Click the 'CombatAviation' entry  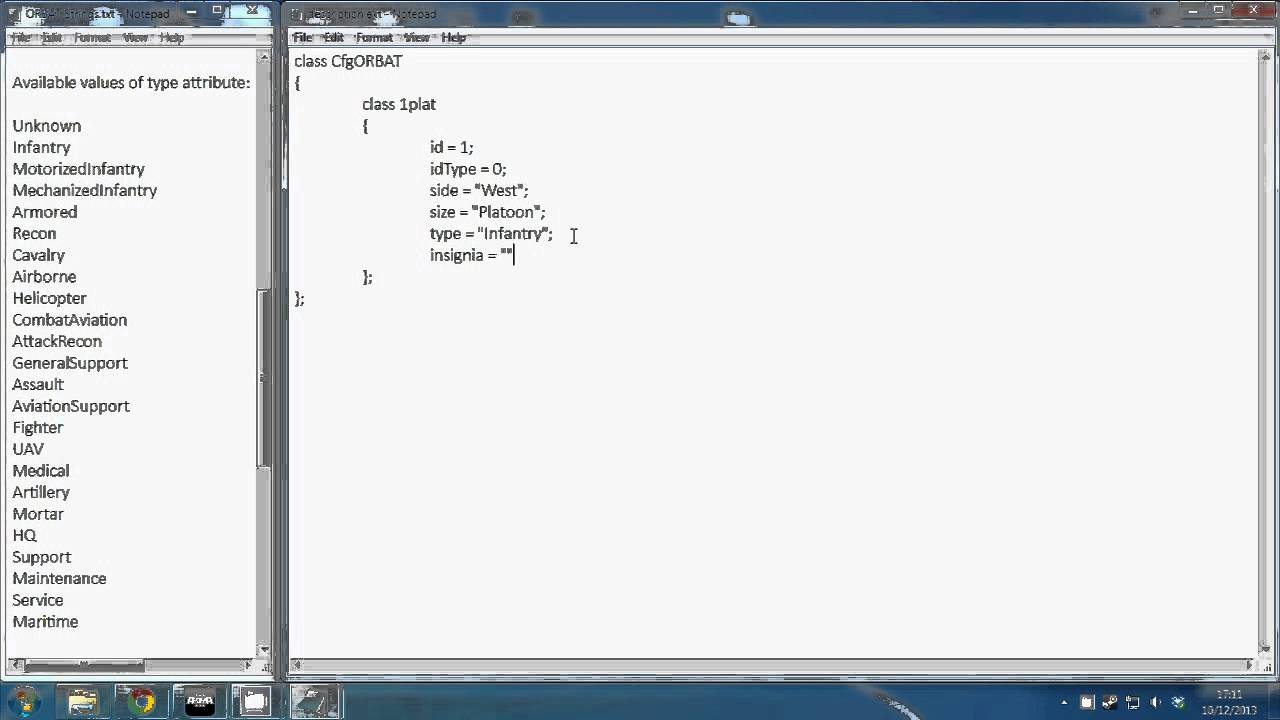(70, 320)
